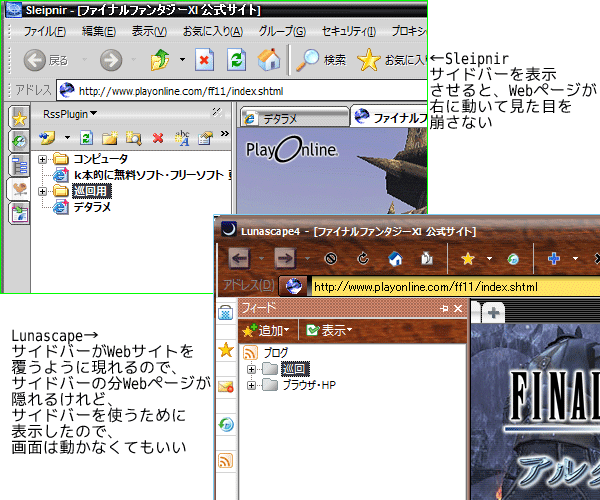
Task: Open the 追加 dropdown in Lunascape feed panel
Action: [x=266, y=330]
